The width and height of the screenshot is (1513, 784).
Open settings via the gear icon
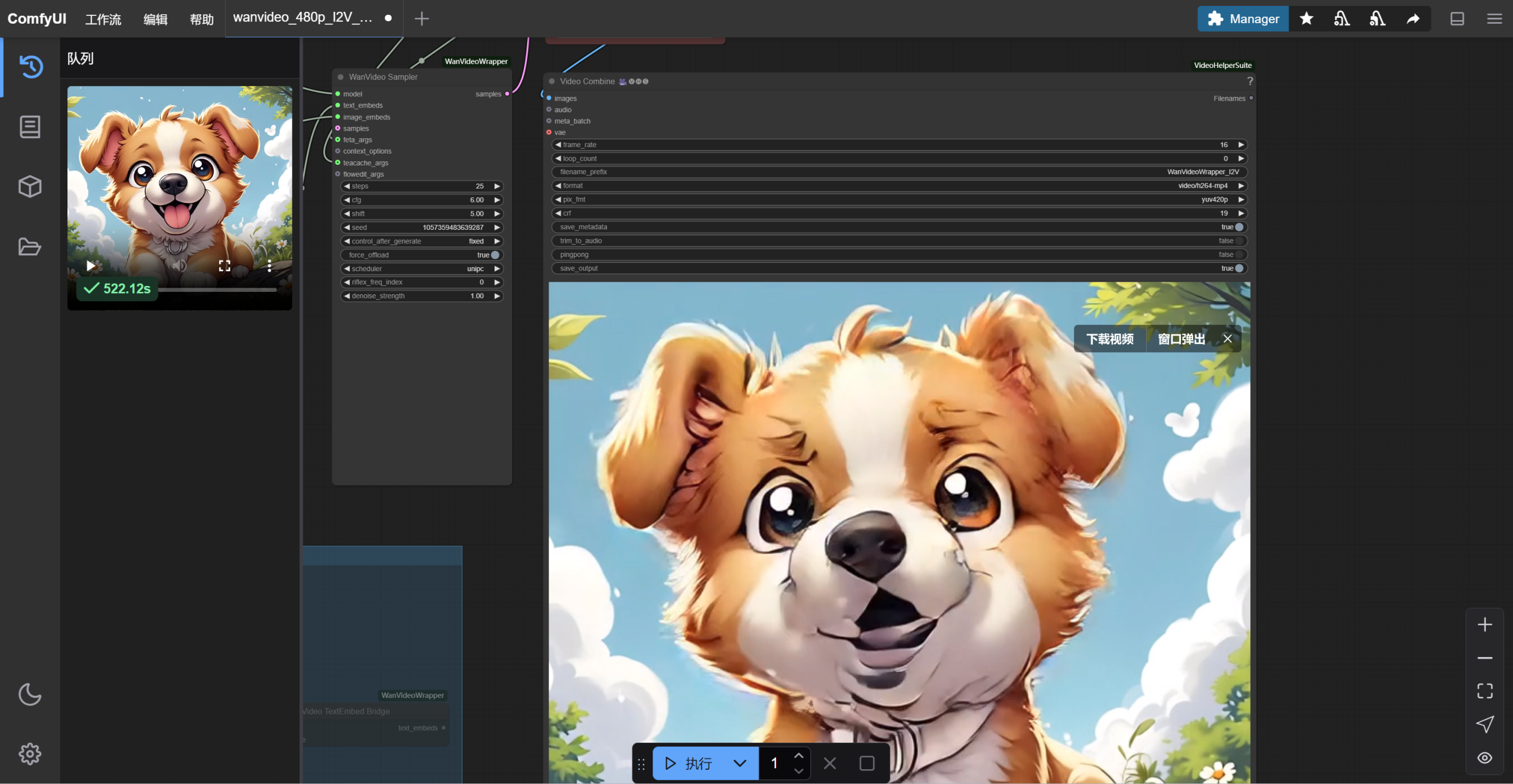30,753
